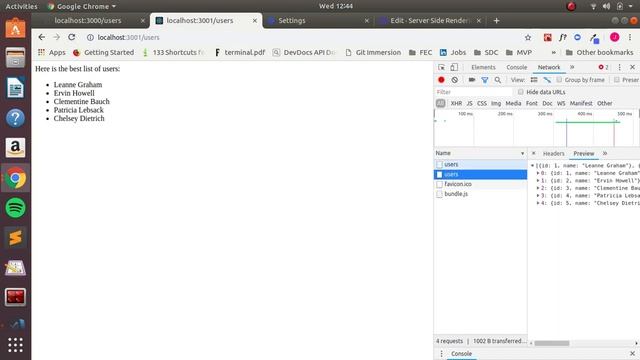Click the address bar URL
Screen dimensions: 640x360
pyautogui.click(x=128, y=38)
